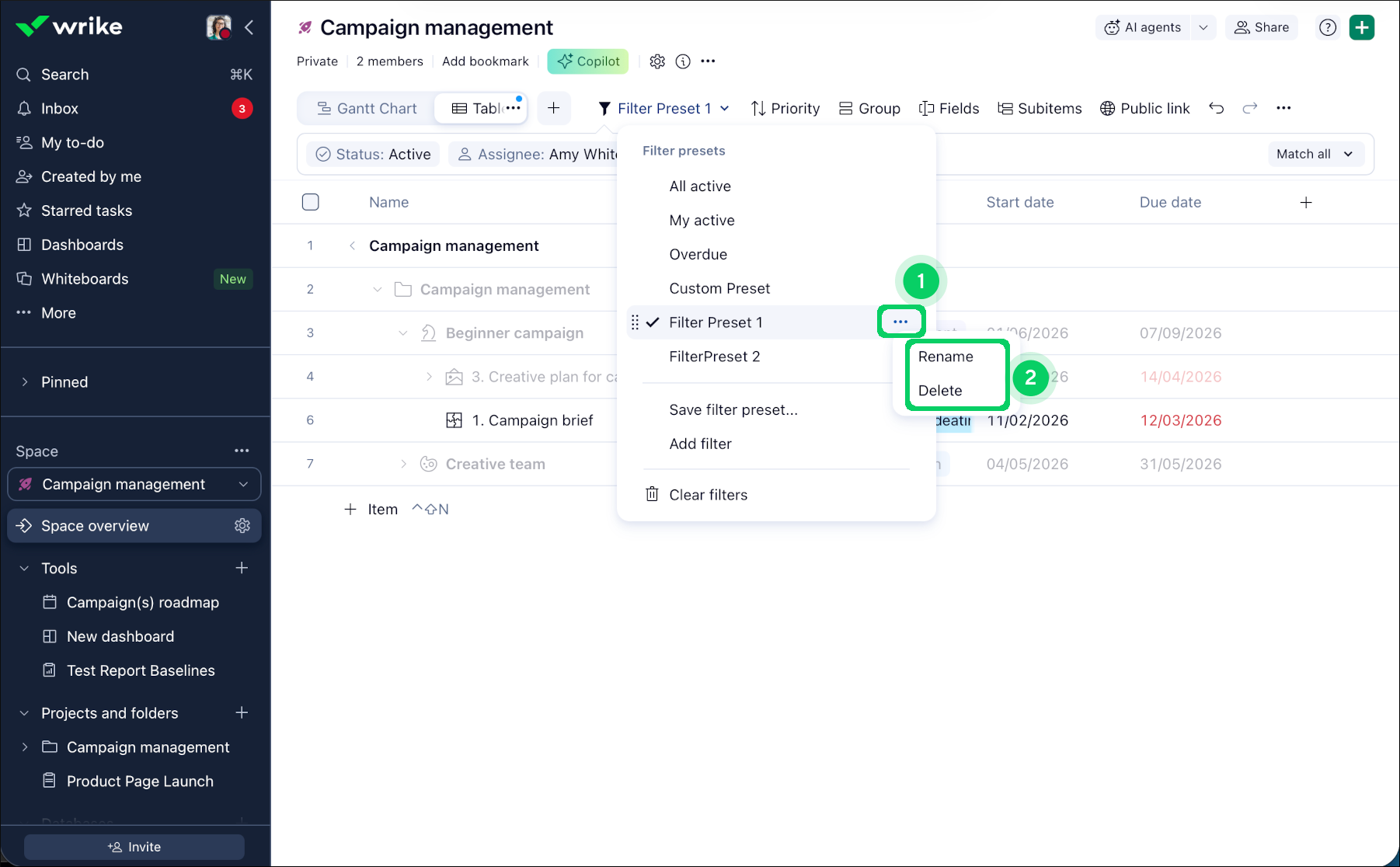Add a new tool in Tools section
1400x867 pixels.
tap(242, 568)
